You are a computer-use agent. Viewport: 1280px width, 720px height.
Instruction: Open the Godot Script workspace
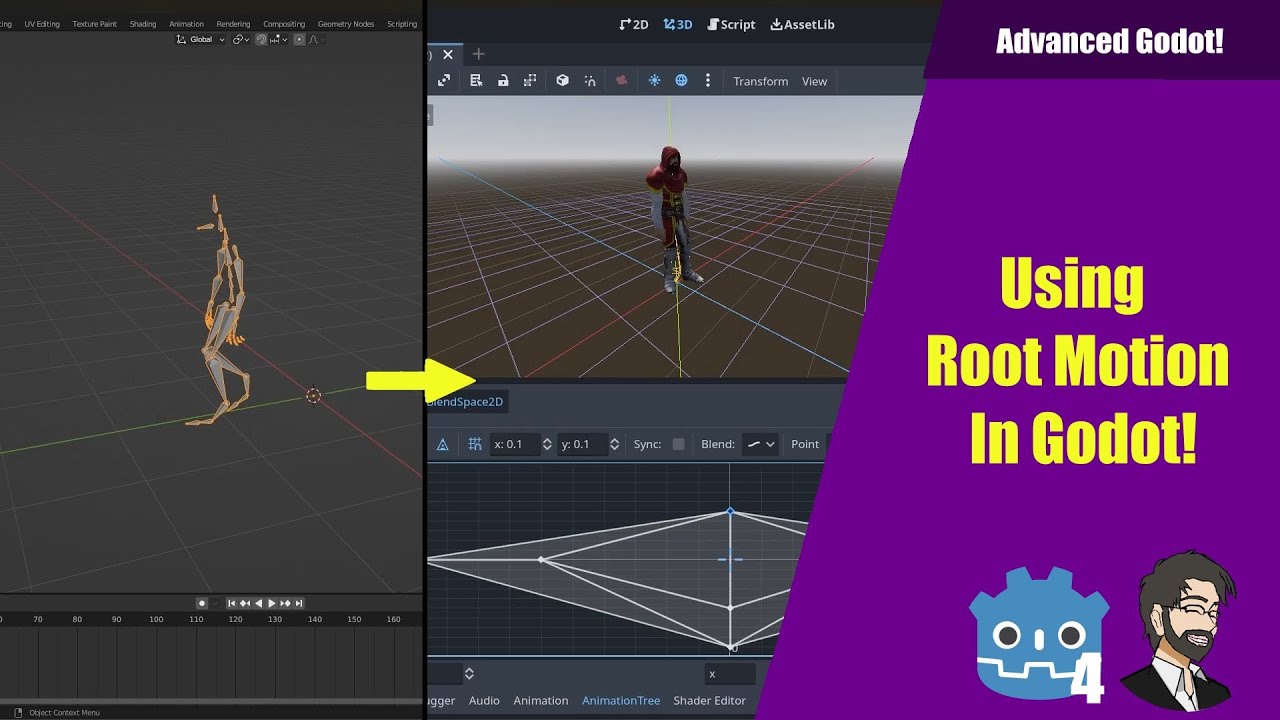point(731,24)
